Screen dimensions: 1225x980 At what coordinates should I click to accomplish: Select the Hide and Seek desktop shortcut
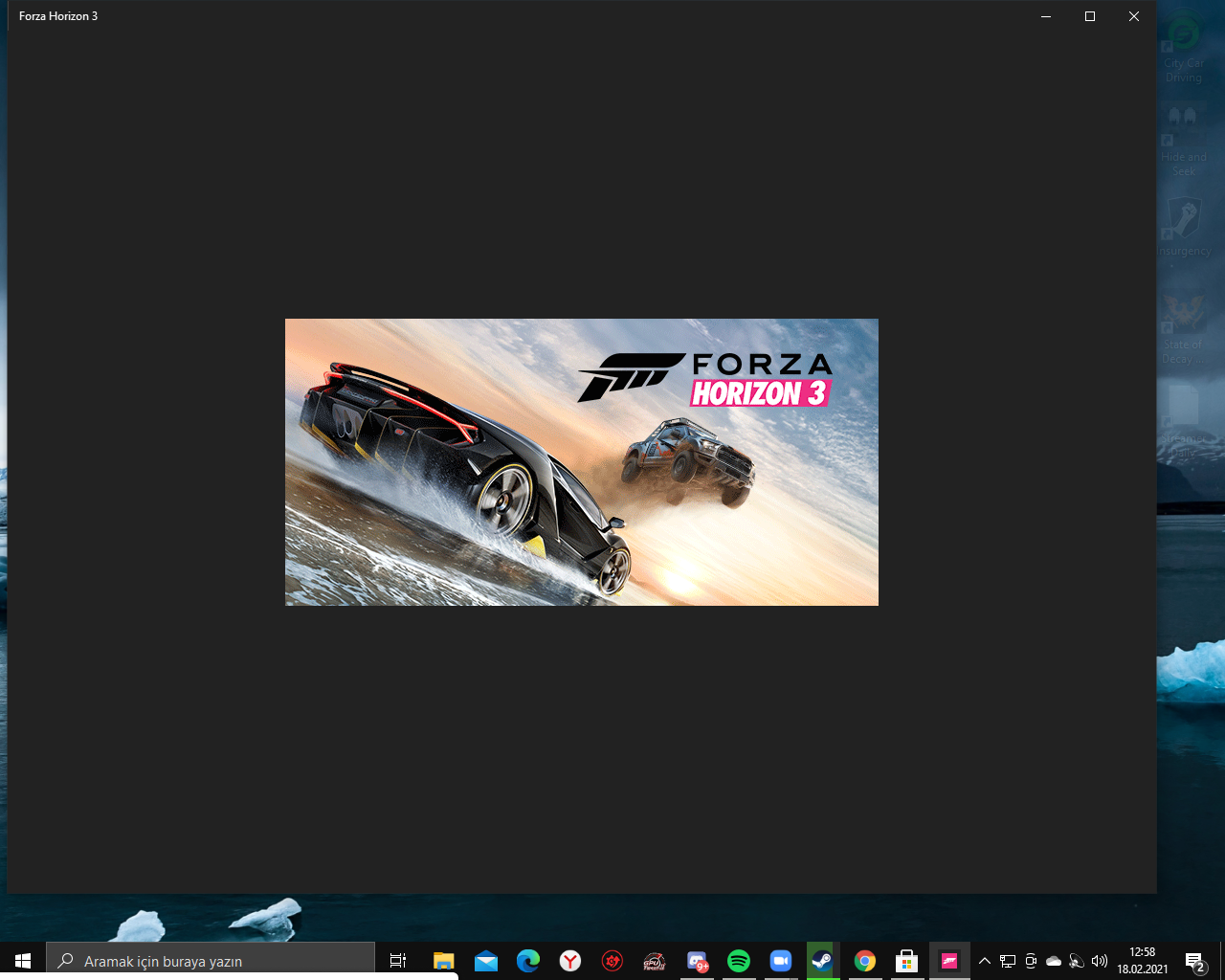(x=1184, y=141)
